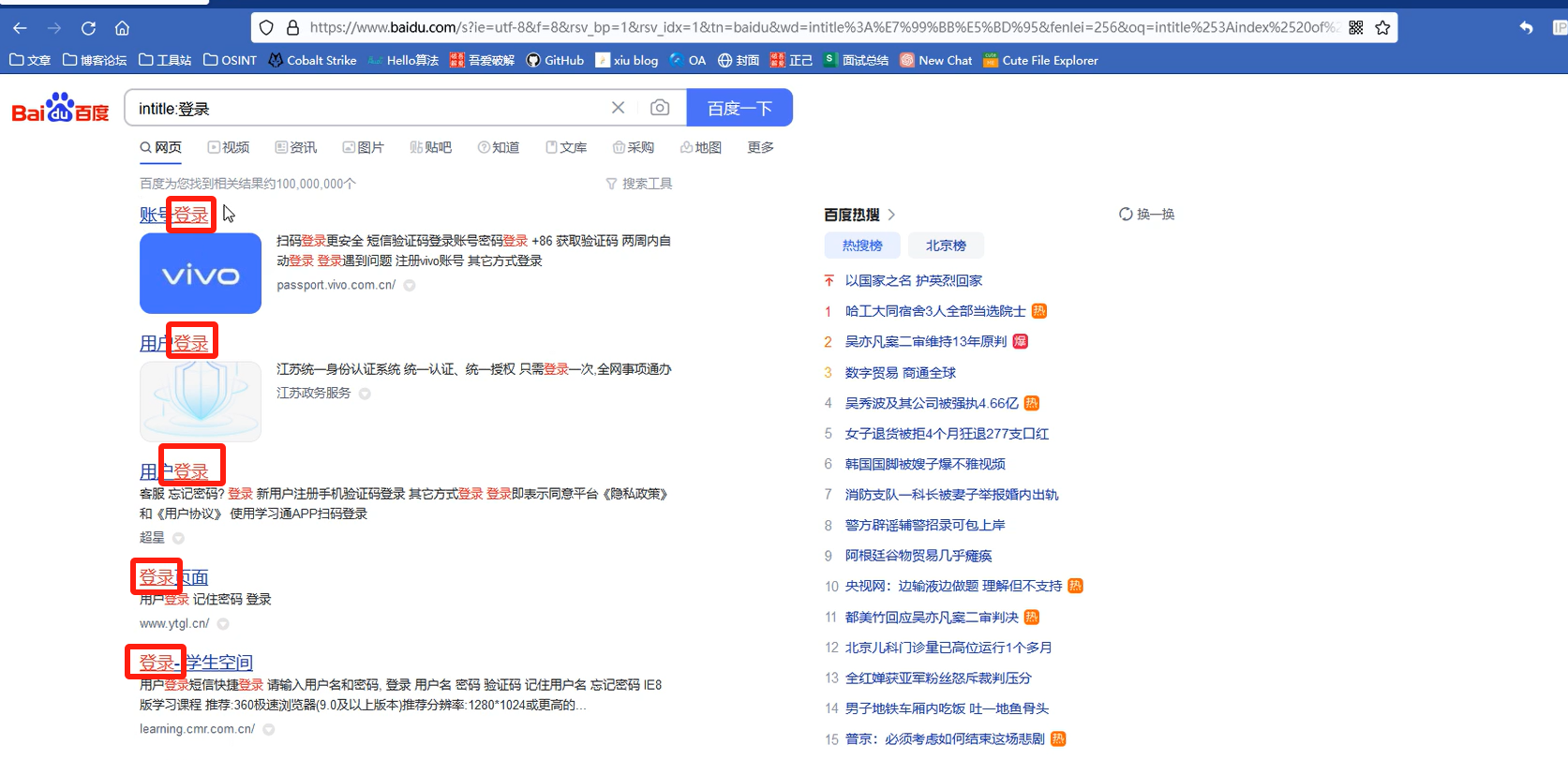Expand the 更多 search categories

click(760, 147)
